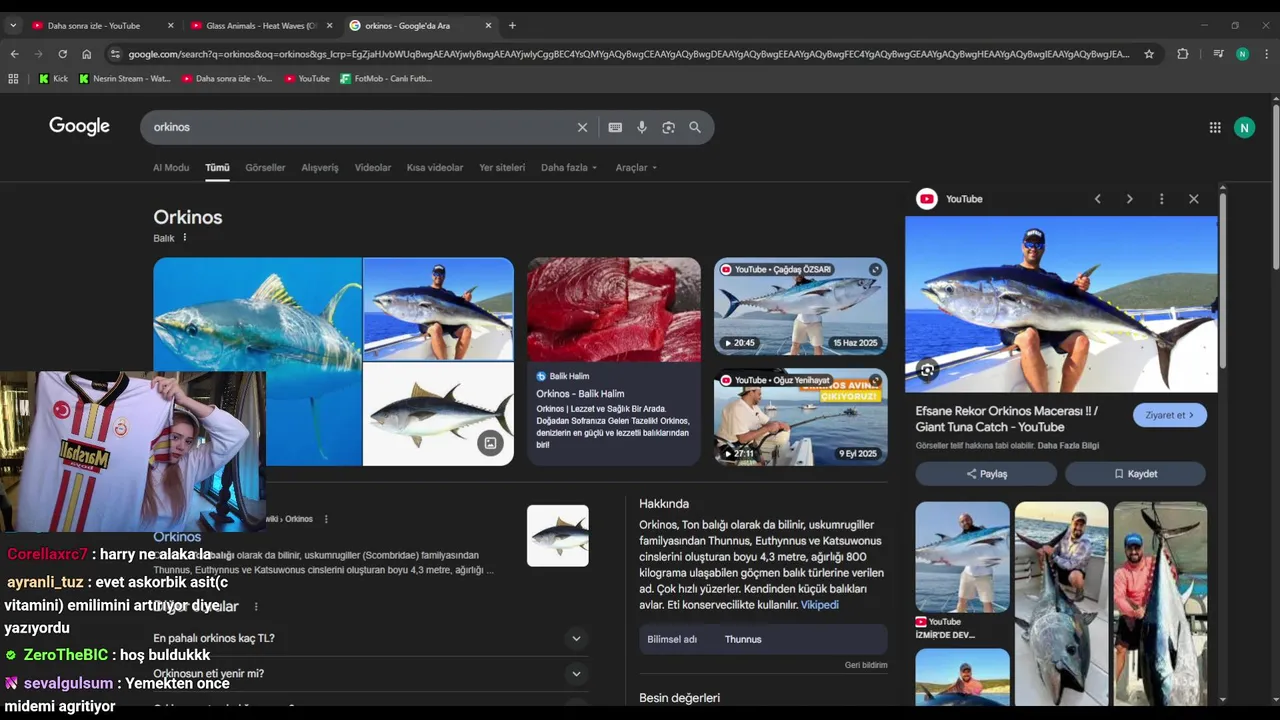
Task: Open tab search dropdown arrow
Action: (x=13, y=25)
